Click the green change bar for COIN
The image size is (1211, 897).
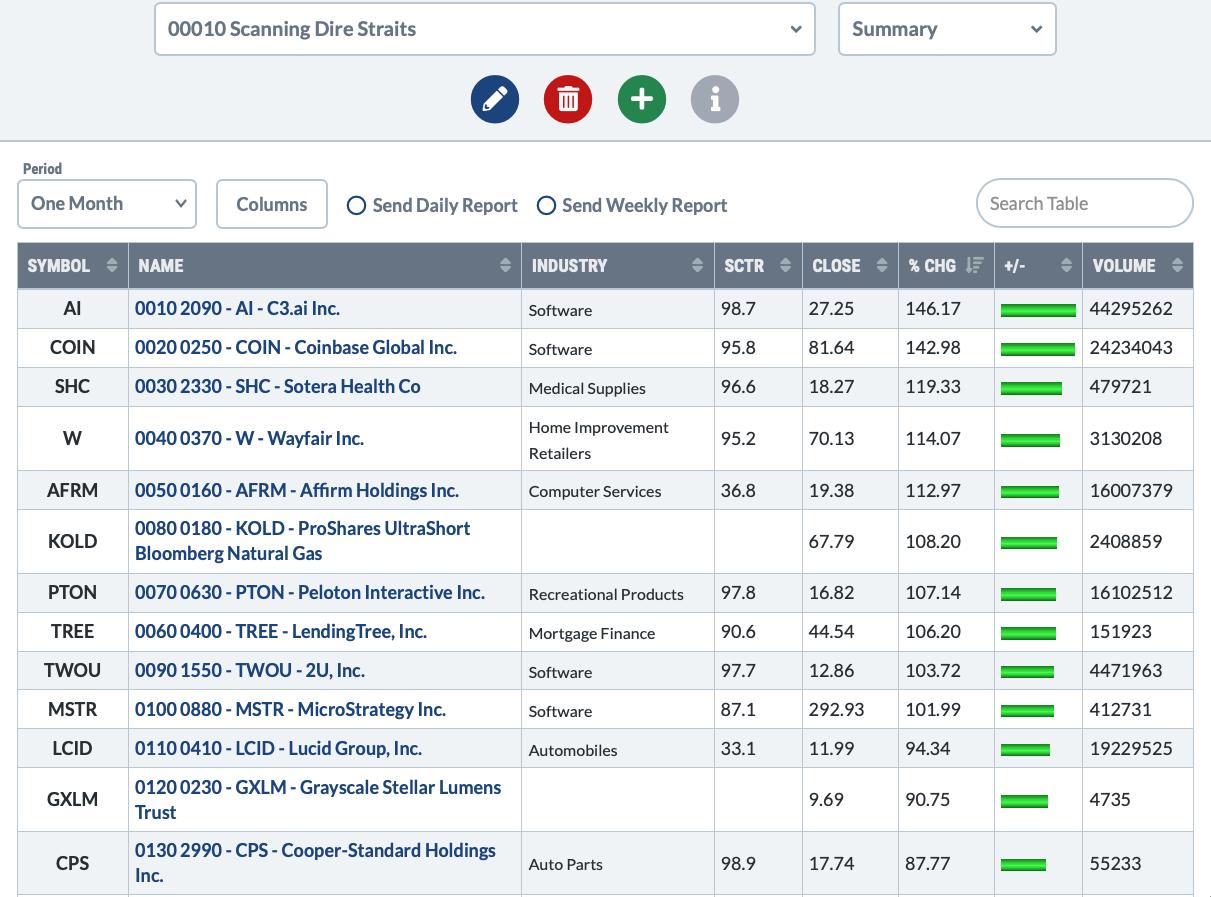[1037, 349]
